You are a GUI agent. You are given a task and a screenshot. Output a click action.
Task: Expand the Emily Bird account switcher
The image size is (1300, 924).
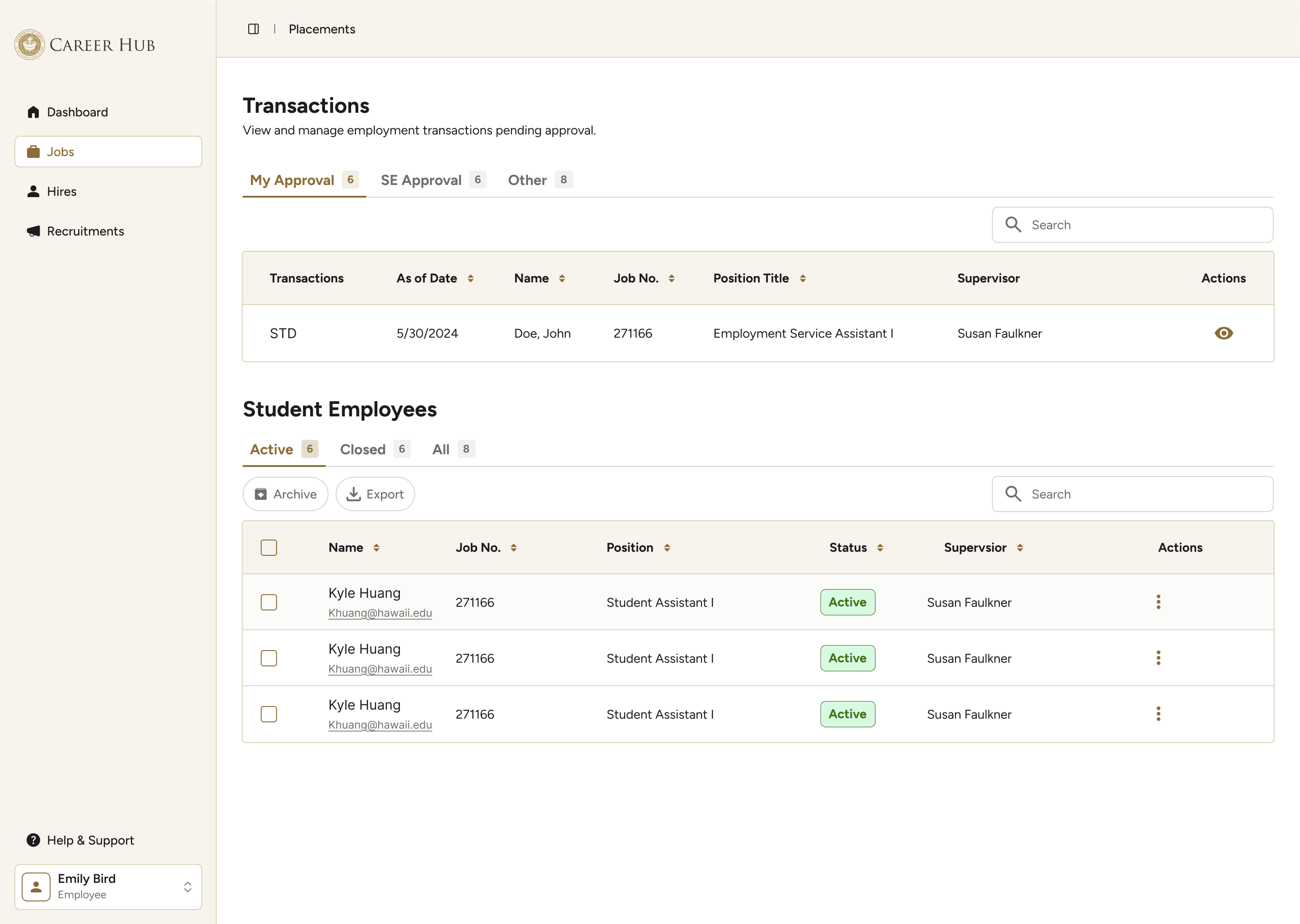click(x=187, y=887)
